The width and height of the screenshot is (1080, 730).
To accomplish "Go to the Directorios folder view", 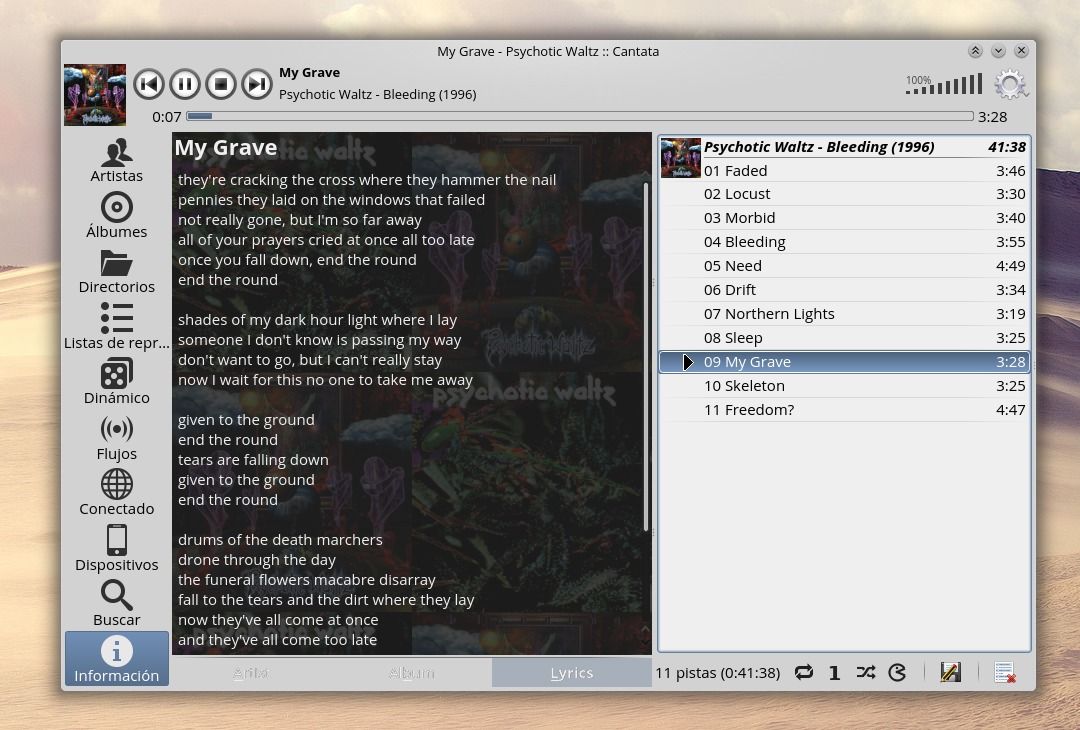I will [x=117, y=272].
